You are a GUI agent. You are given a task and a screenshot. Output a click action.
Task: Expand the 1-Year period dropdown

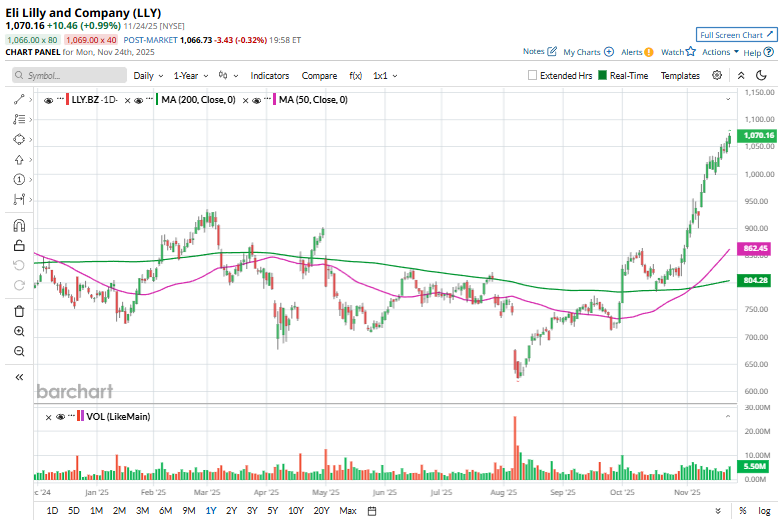pyautogui.click(x=190, y=75)
